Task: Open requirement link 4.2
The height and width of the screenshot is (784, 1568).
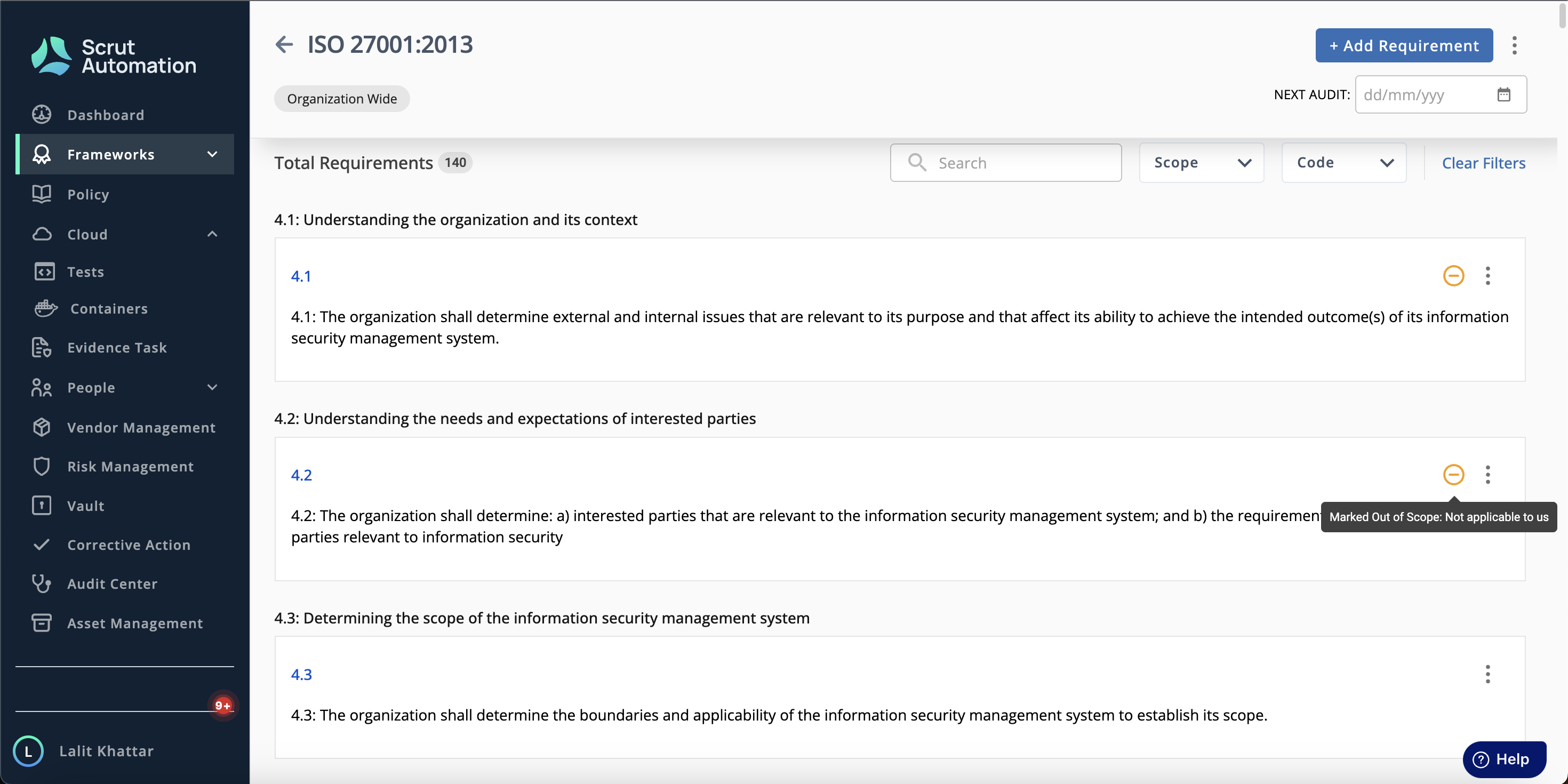Action: [x=301, y=475]
